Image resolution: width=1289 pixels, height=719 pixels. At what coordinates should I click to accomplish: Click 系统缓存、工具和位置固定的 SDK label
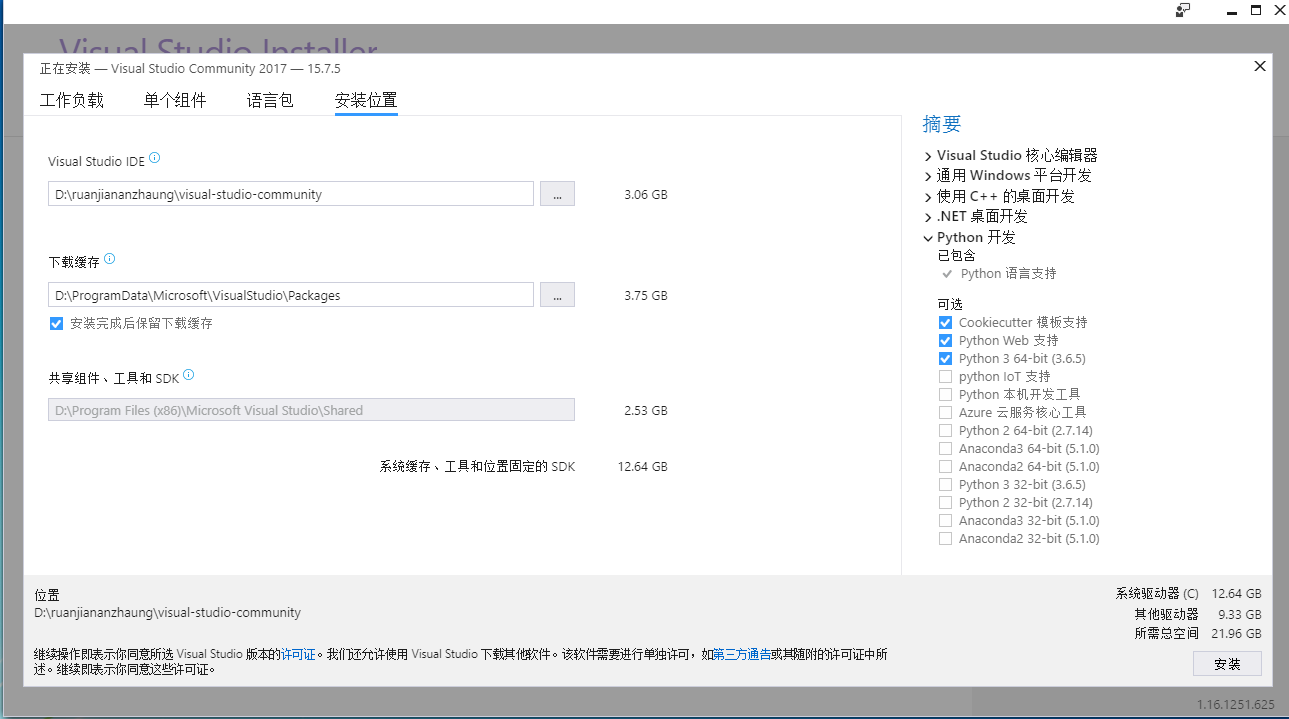477,466
